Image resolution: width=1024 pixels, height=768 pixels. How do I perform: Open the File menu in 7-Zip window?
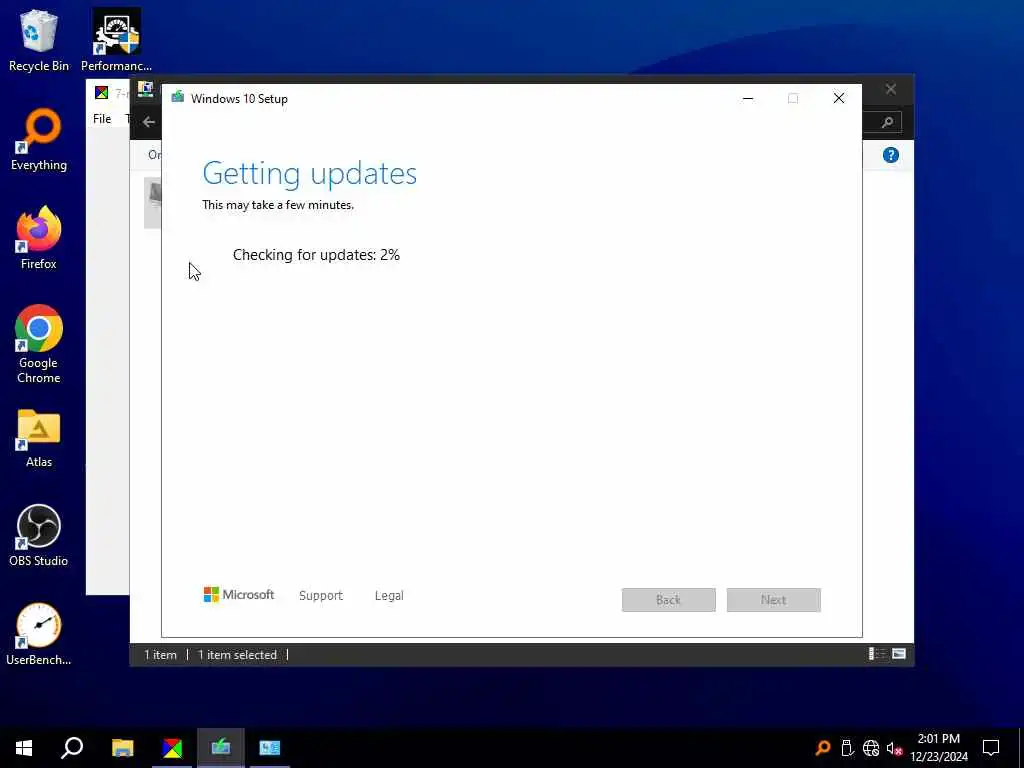tap(102, 119)
